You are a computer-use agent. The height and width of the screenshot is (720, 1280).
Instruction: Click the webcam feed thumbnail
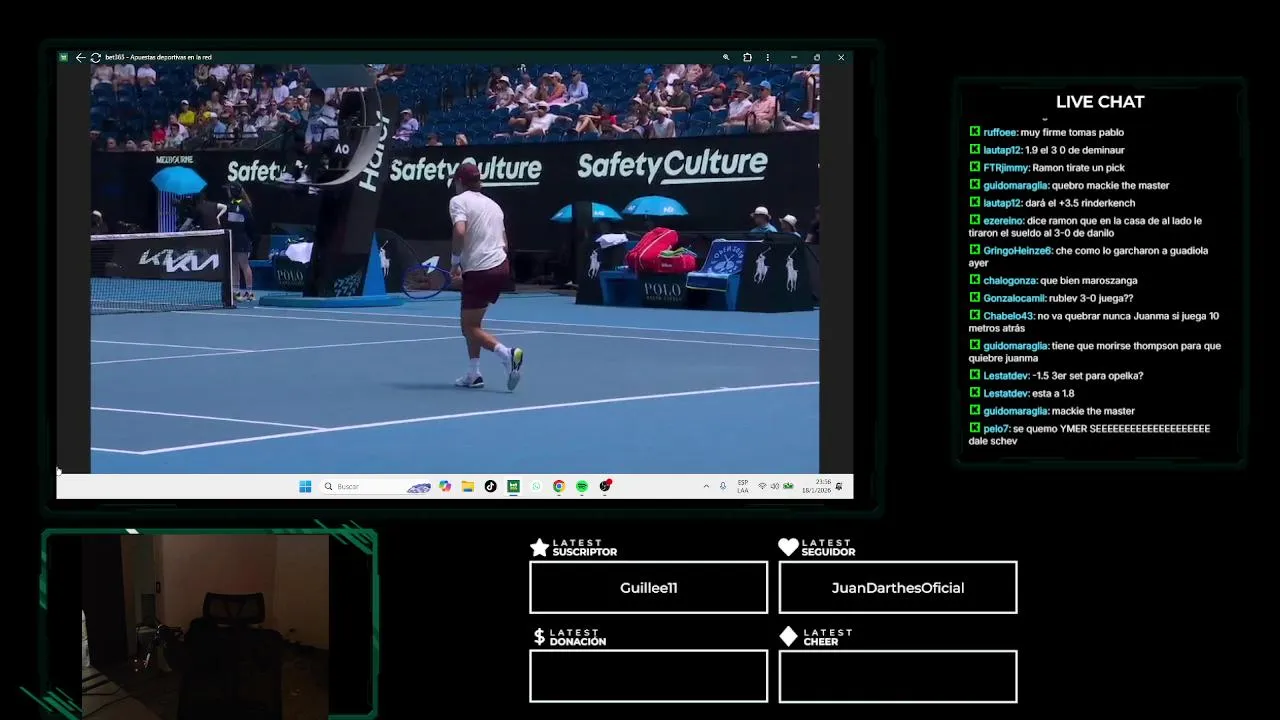pyautogui.click(x=205, y=625)
